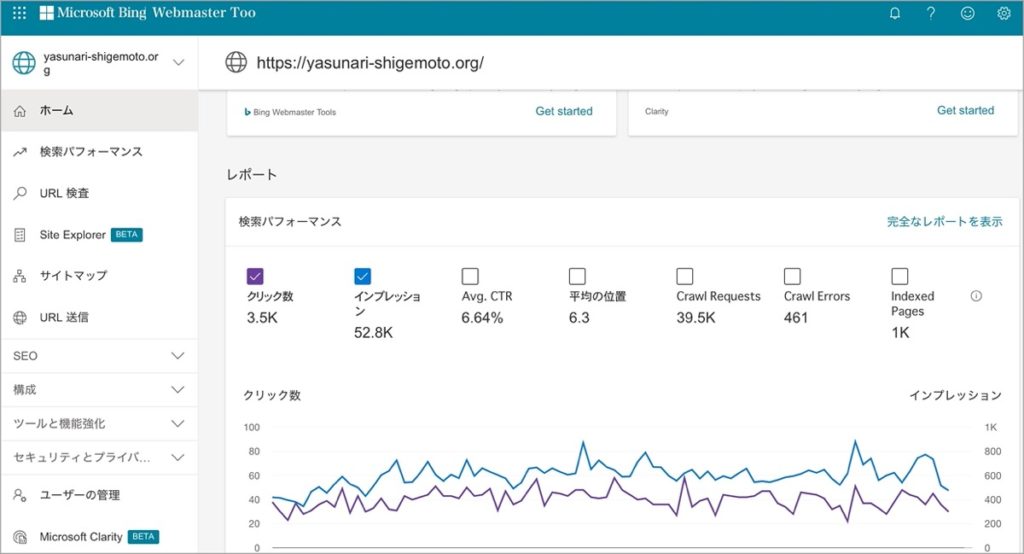Click Get started on Bing Webmaster Tools card
The image size is (1024, 554).
point(564,111)
